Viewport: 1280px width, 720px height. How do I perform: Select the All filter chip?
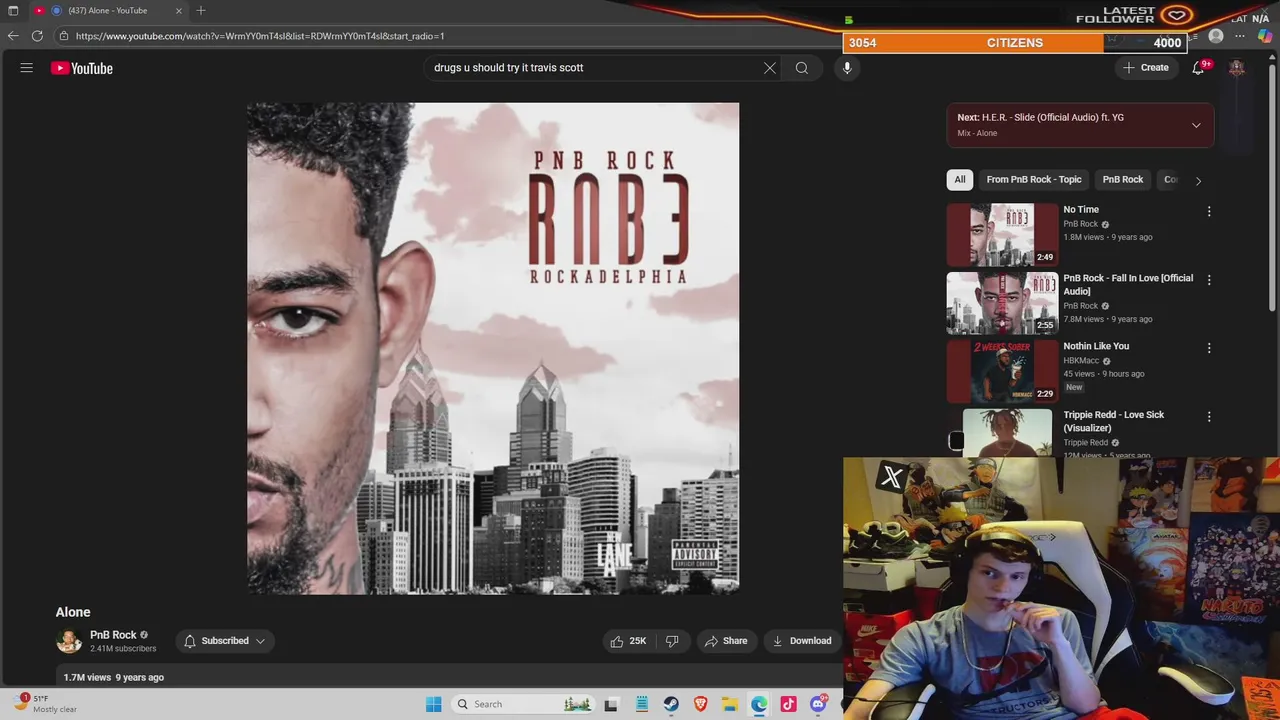tap(960, 180)
